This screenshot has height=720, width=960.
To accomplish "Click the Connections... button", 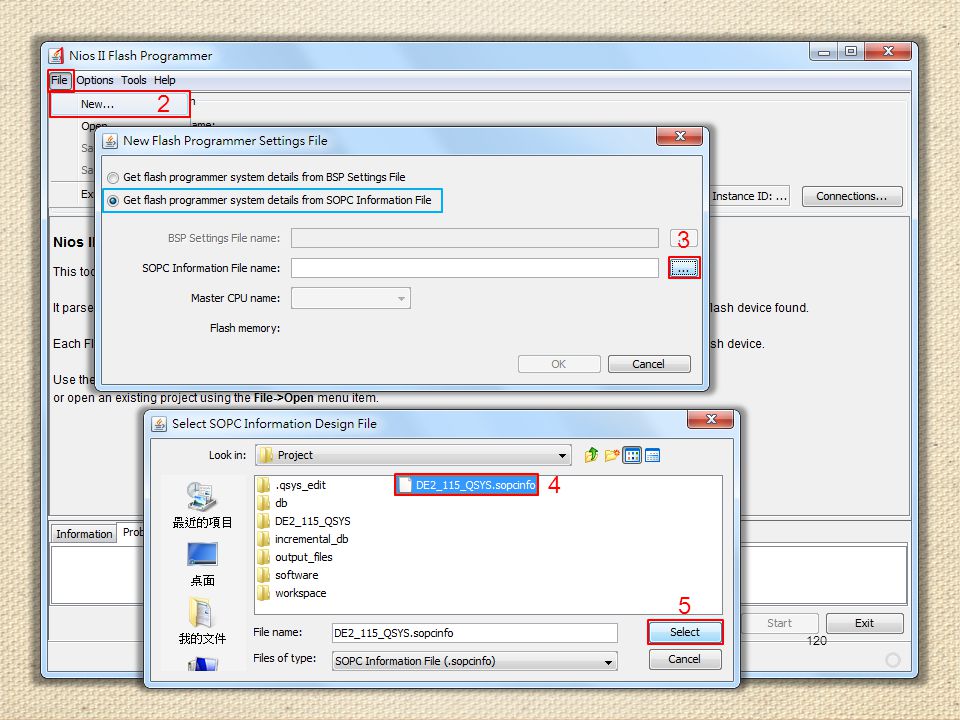I will [852, 196].
